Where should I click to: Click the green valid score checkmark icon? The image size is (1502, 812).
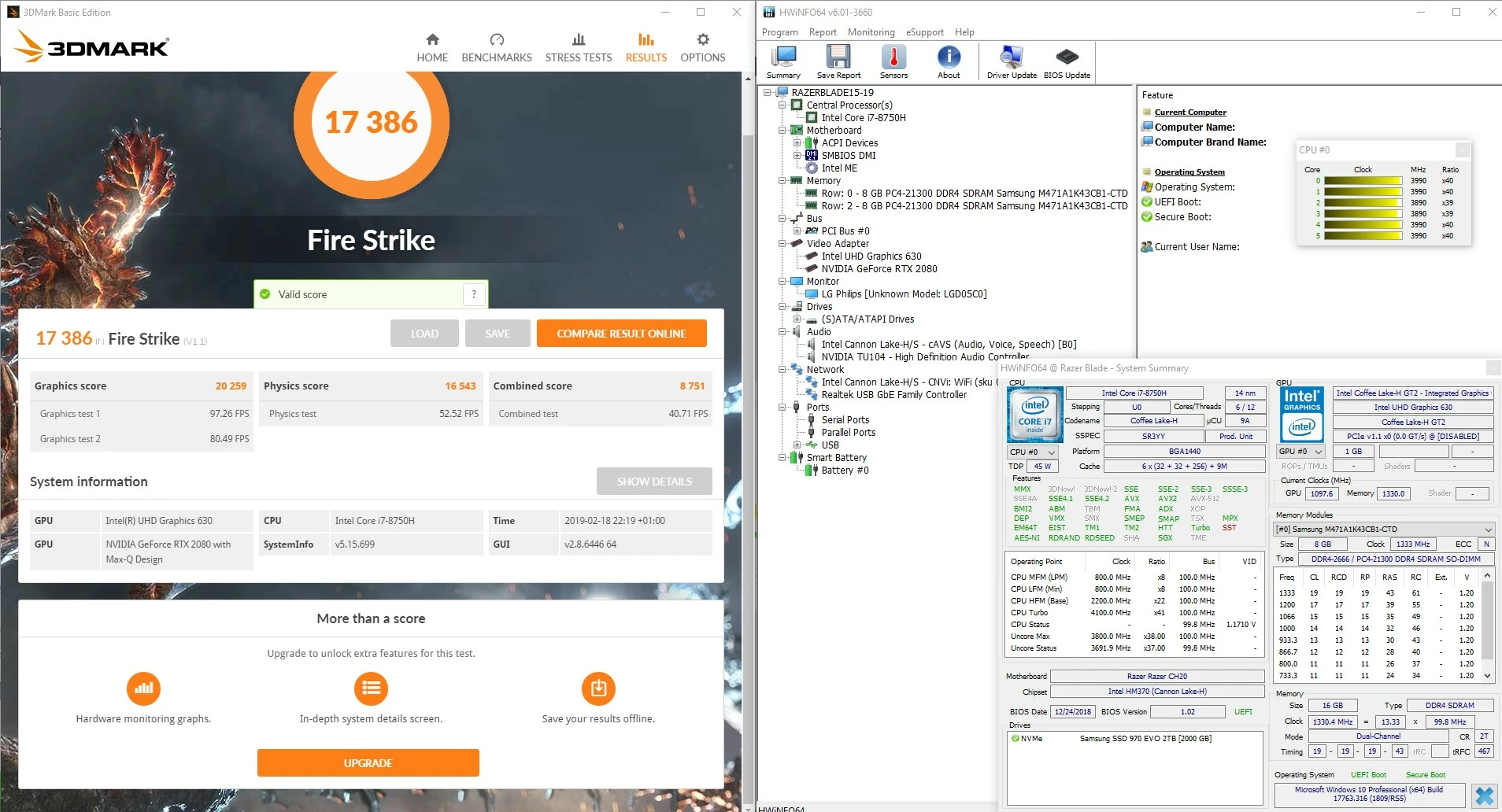pyautogui.click(x=265, y=294)
